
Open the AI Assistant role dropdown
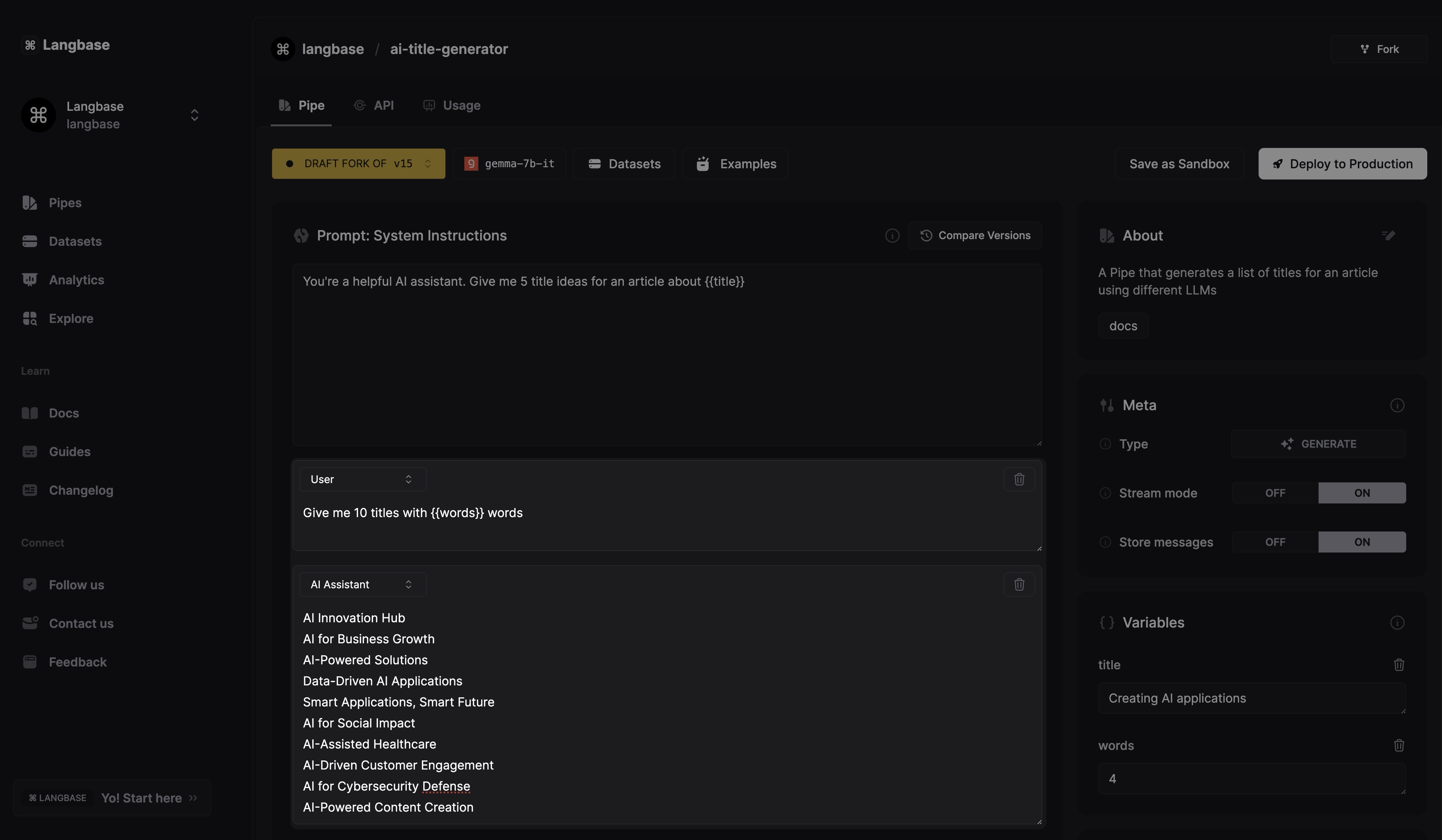tap(362, 584)
